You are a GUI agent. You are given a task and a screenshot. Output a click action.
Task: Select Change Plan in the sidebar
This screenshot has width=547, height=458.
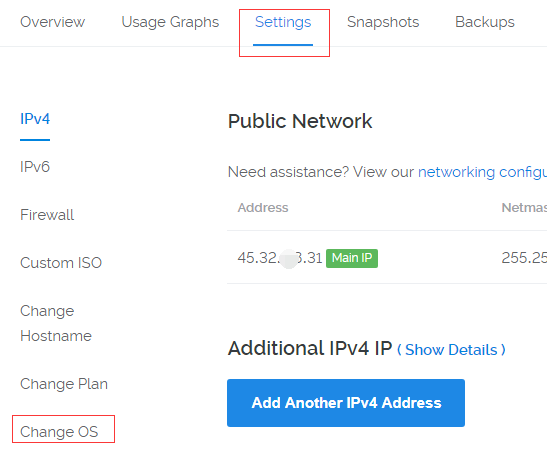pyautogui.click(x=64, y=384)
